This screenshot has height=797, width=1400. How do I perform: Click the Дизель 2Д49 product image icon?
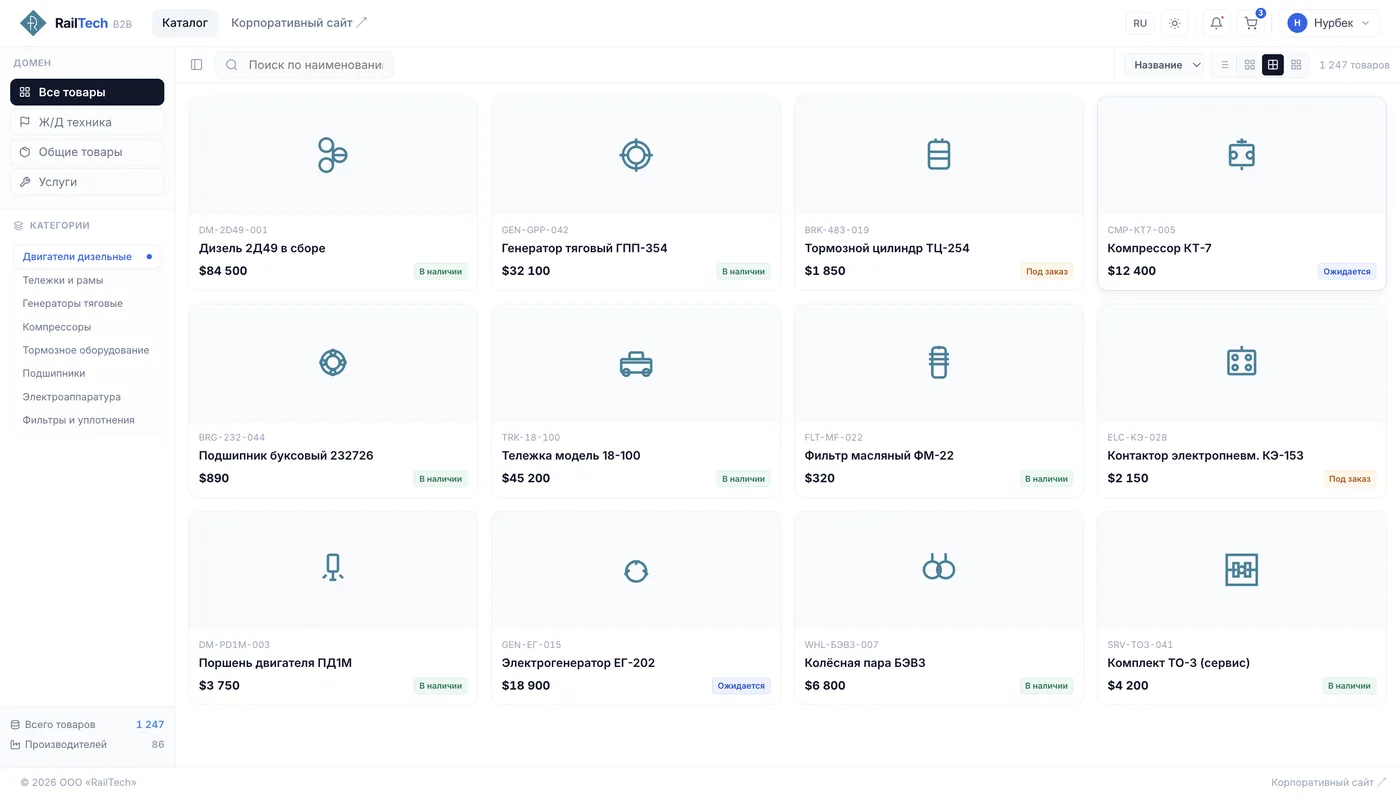point(332,155)
